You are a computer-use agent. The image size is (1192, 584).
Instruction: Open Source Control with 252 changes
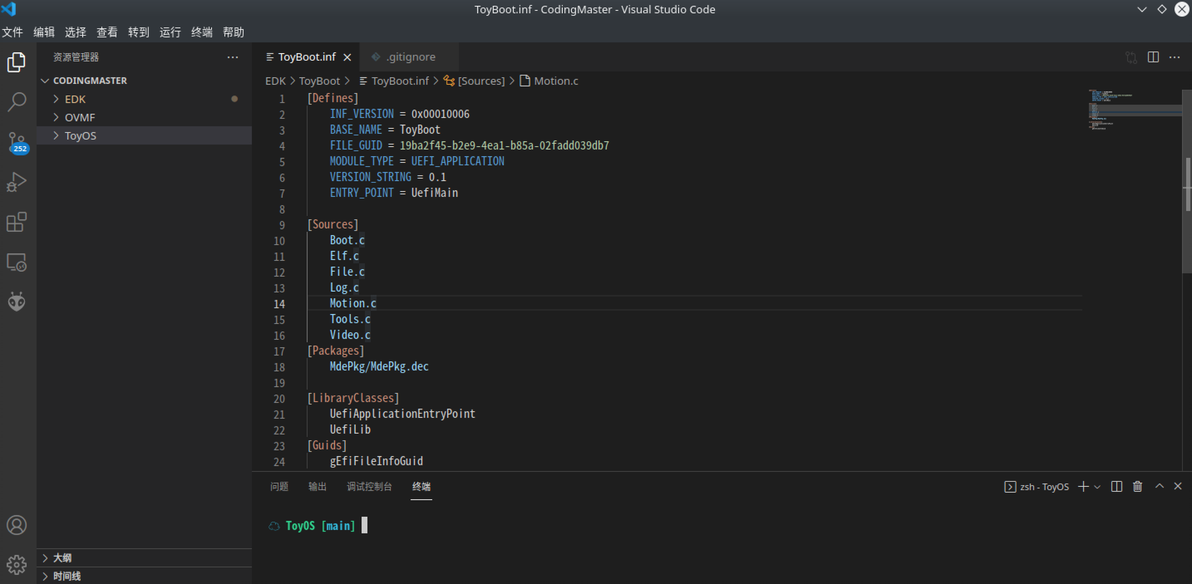point(17,142)
